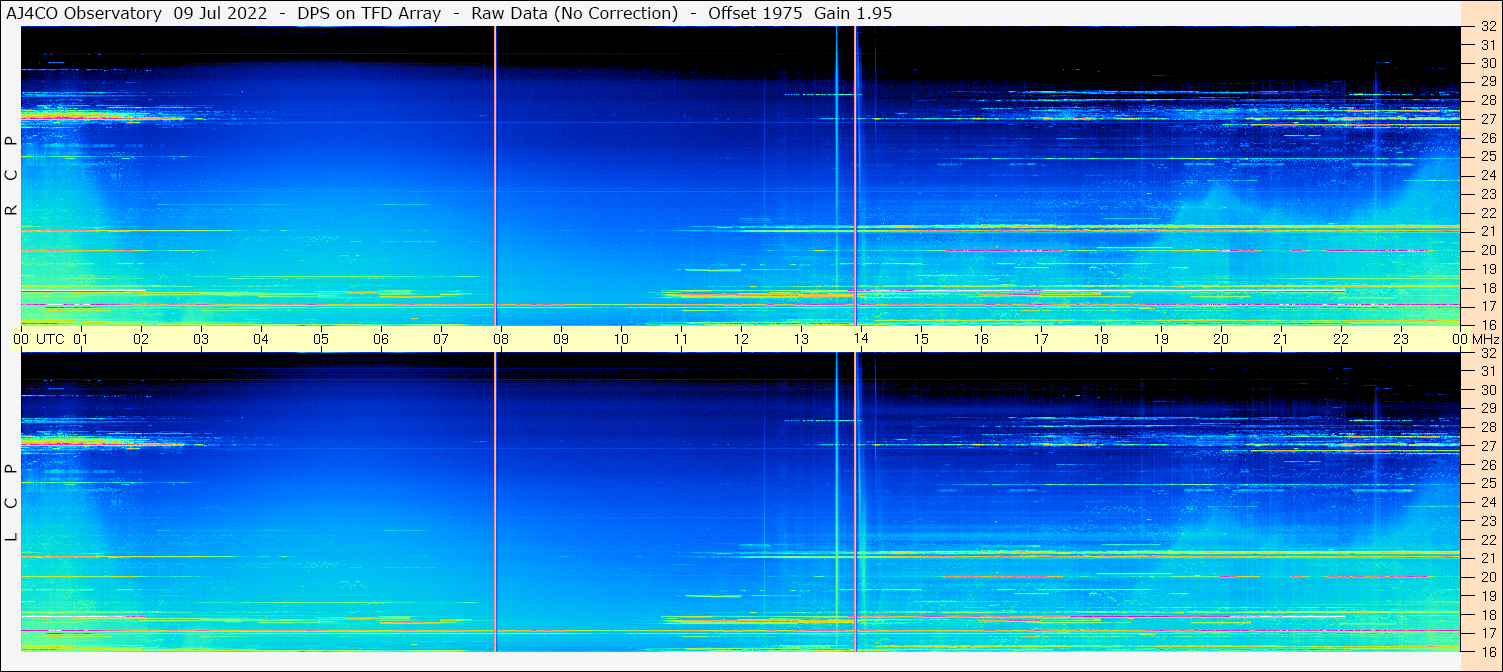Click the 17 MHz label of LCP panel

[x=1487, y=633]
